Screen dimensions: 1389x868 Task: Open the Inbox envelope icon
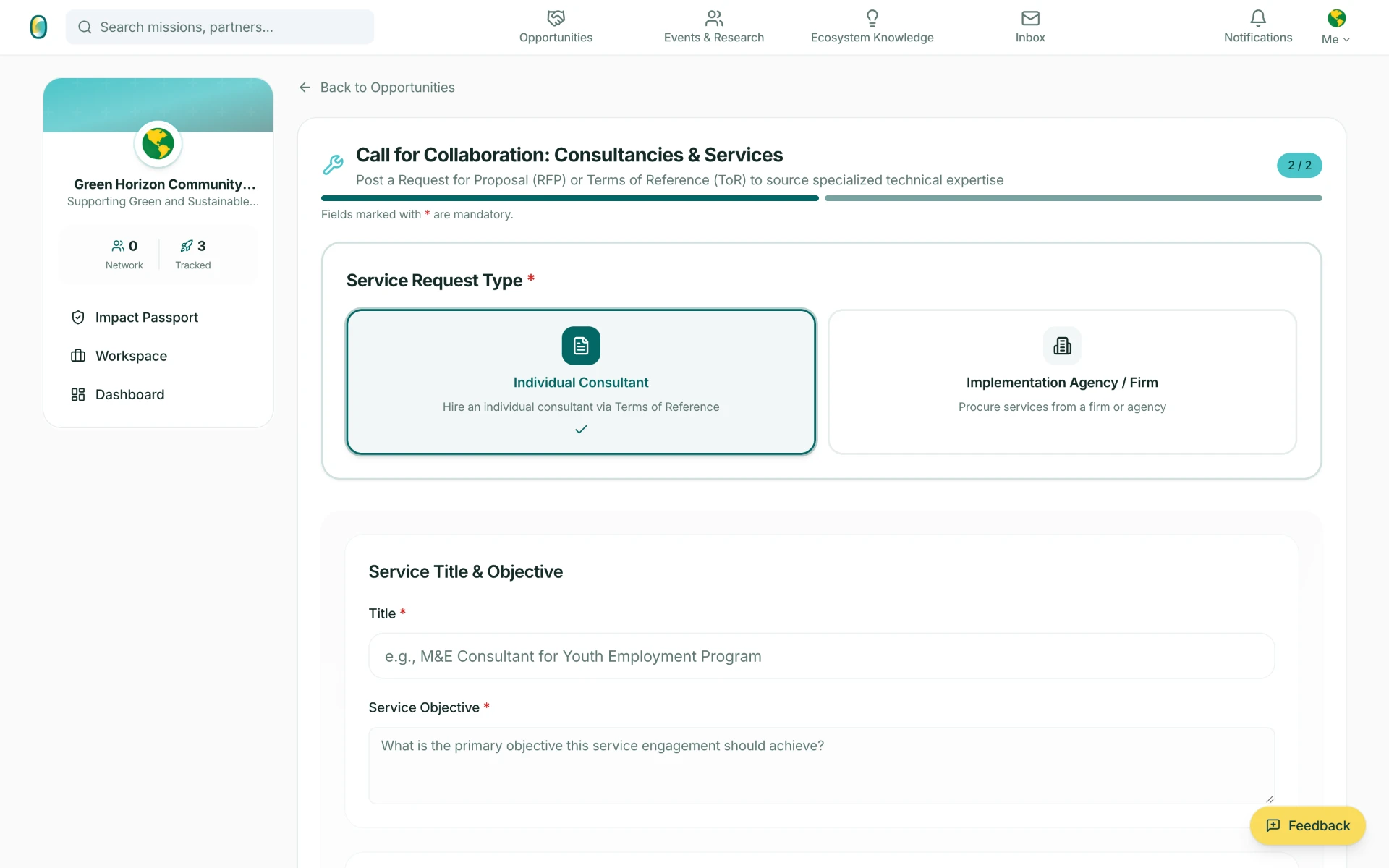pyautogui.click(x=1030, y=18)
